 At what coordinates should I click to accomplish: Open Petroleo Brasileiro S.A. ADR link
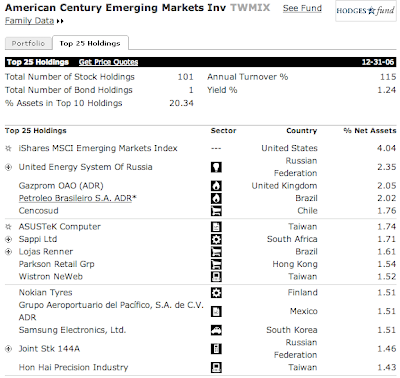[x=77, y=198]
